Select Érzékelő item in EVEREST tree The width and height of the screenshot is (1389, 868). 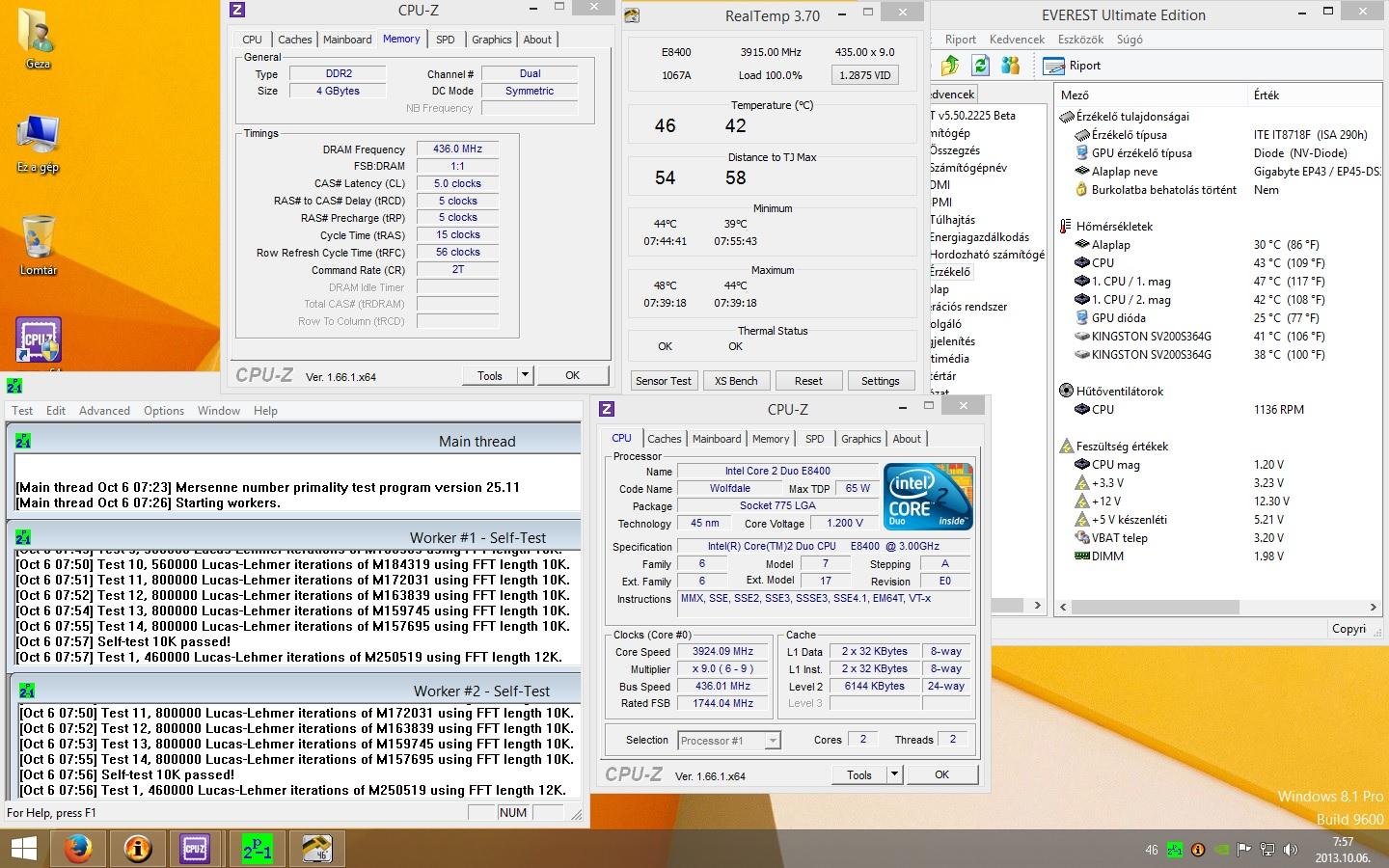tap(950, 272)
